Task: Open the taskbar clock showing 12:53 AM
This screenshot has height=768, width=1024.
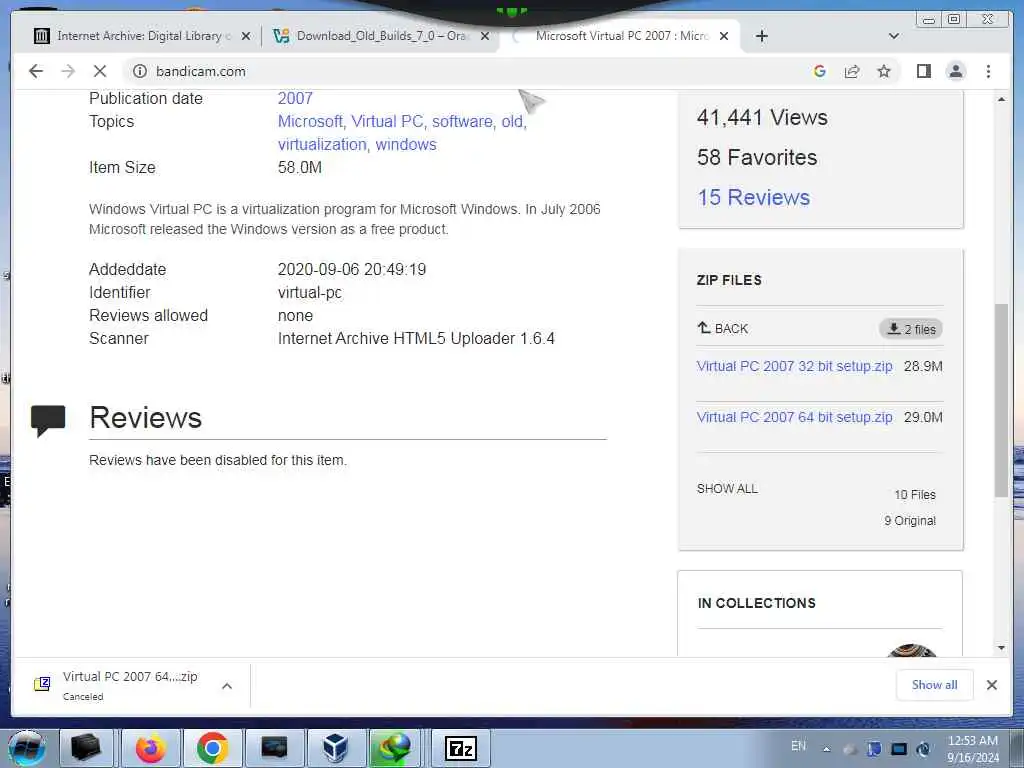Action: click(972, 749)
